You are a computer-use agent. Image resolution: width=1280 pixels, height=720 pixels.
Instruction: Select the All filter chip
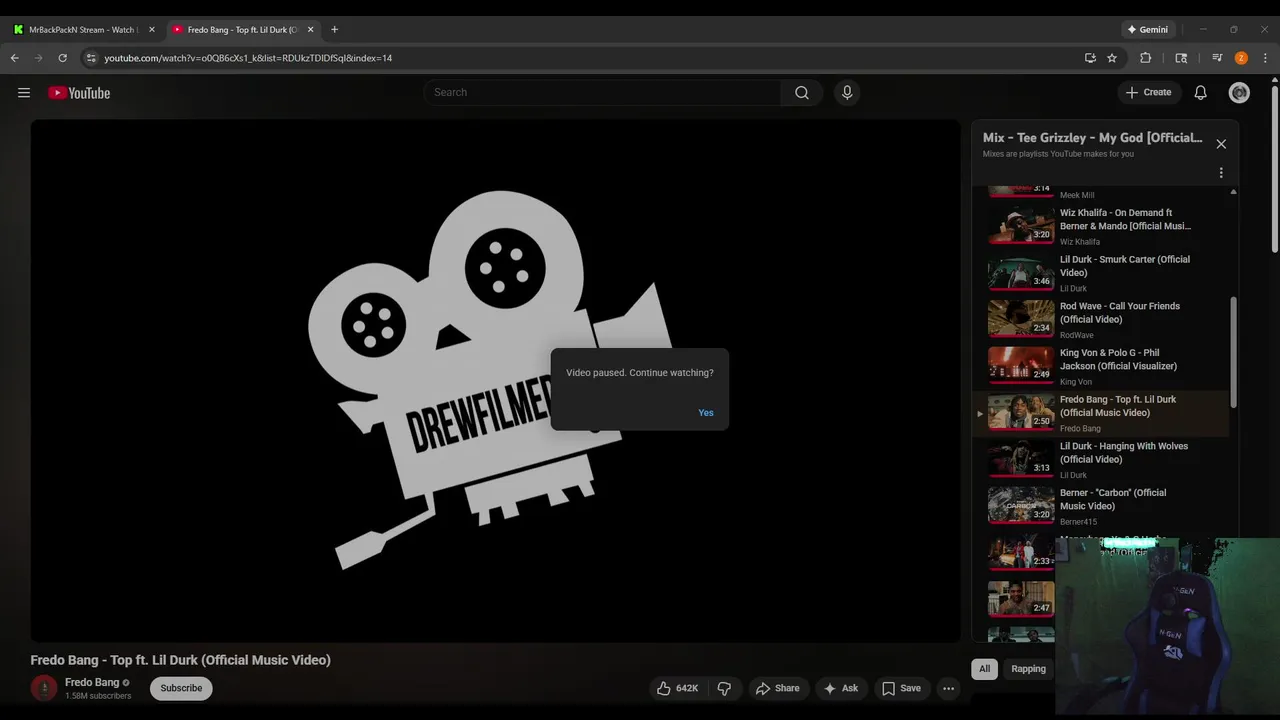click(x=984, y=669)
